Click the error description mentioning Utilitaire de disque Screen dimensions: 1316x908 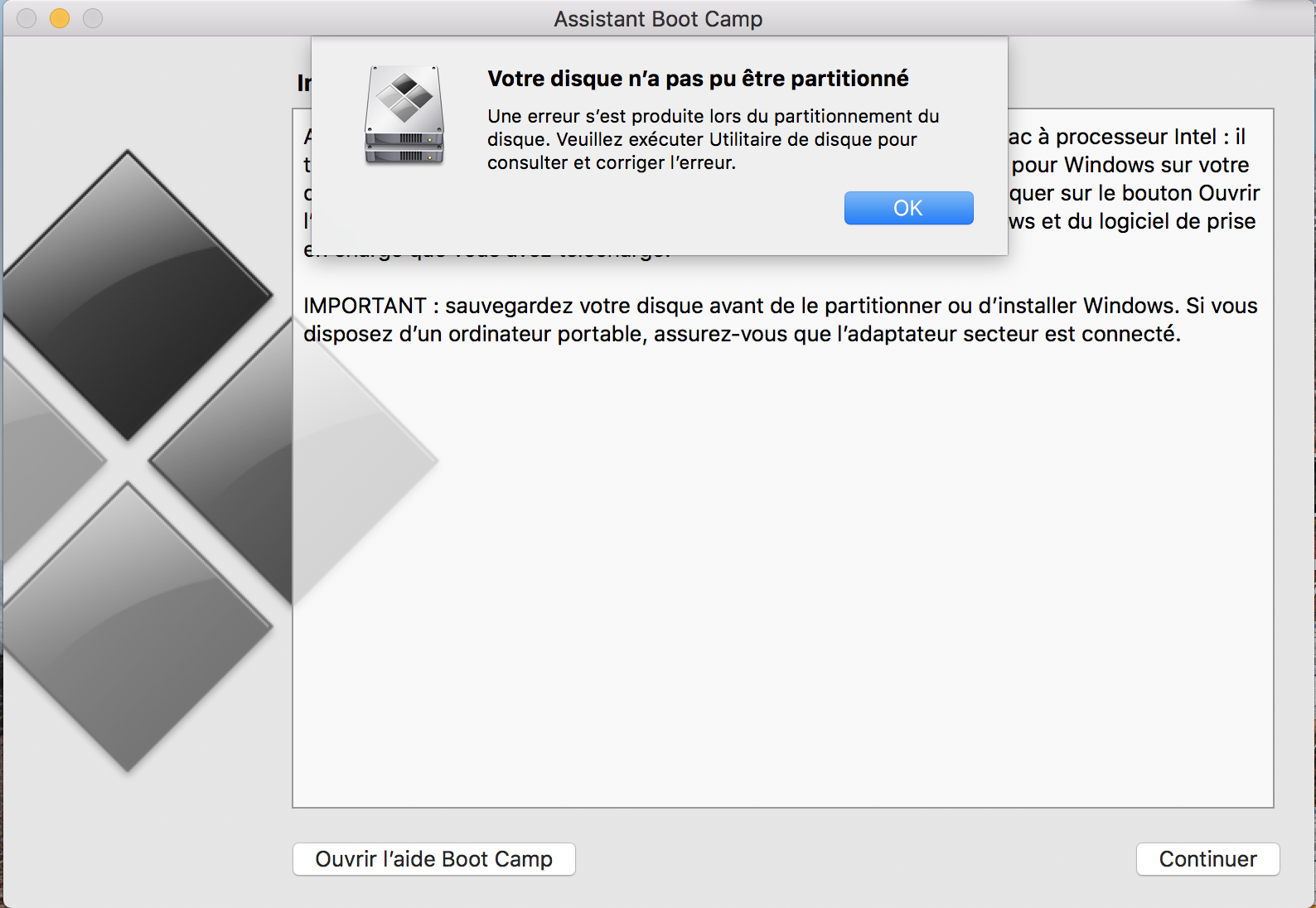click(713, 139)
